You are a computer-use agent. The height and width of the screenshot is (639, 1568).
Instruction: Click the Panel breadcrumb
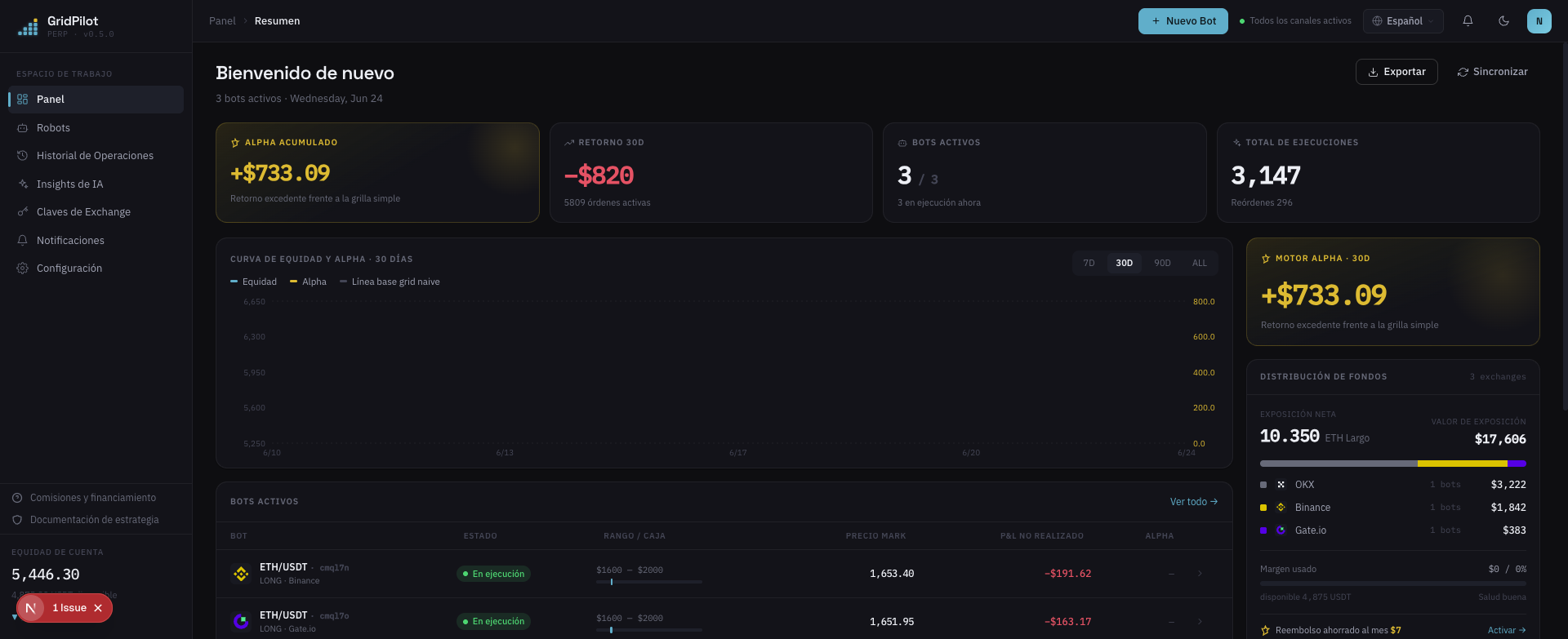pyautogui.click(x=222, y=21)
